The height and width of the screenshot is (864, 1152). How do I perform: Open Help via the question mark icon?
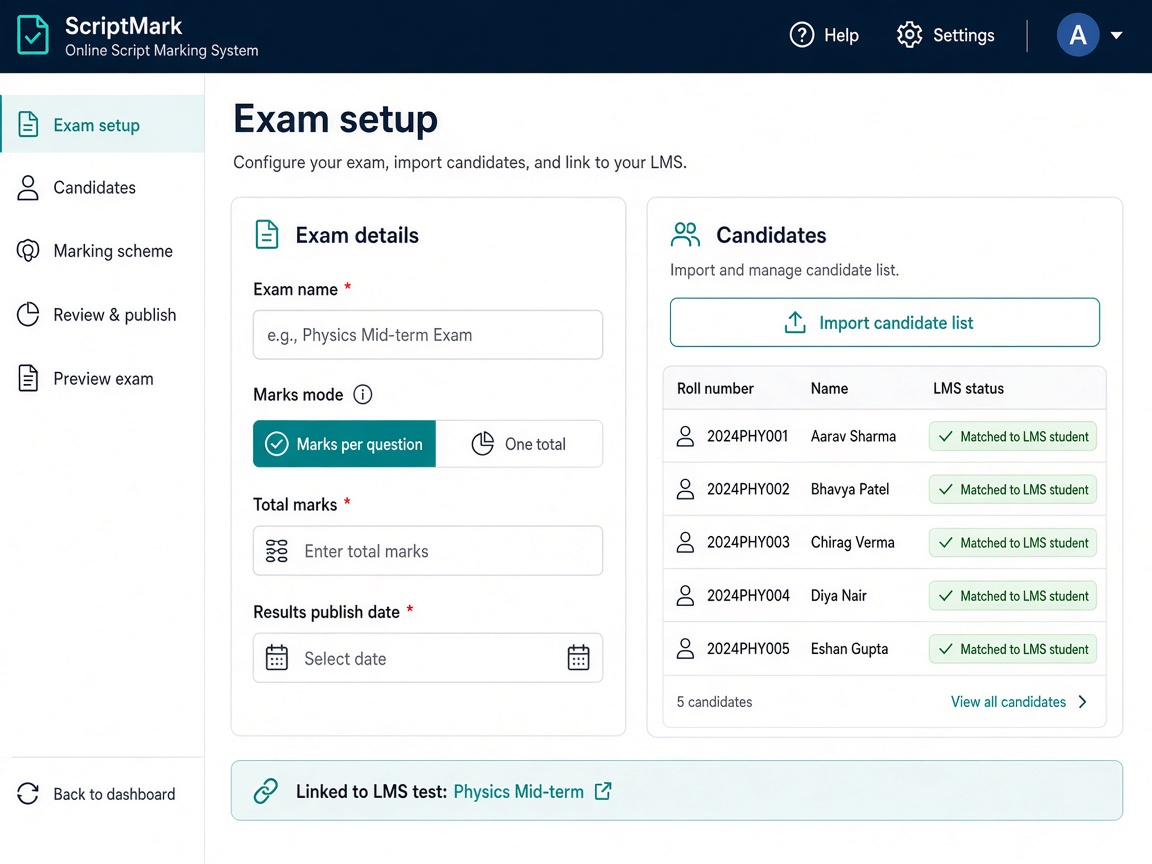(802, 35)
